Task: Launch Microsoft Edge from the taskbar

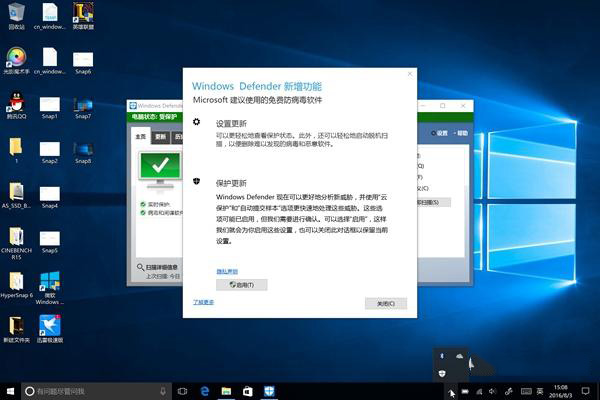Action: 205,391
